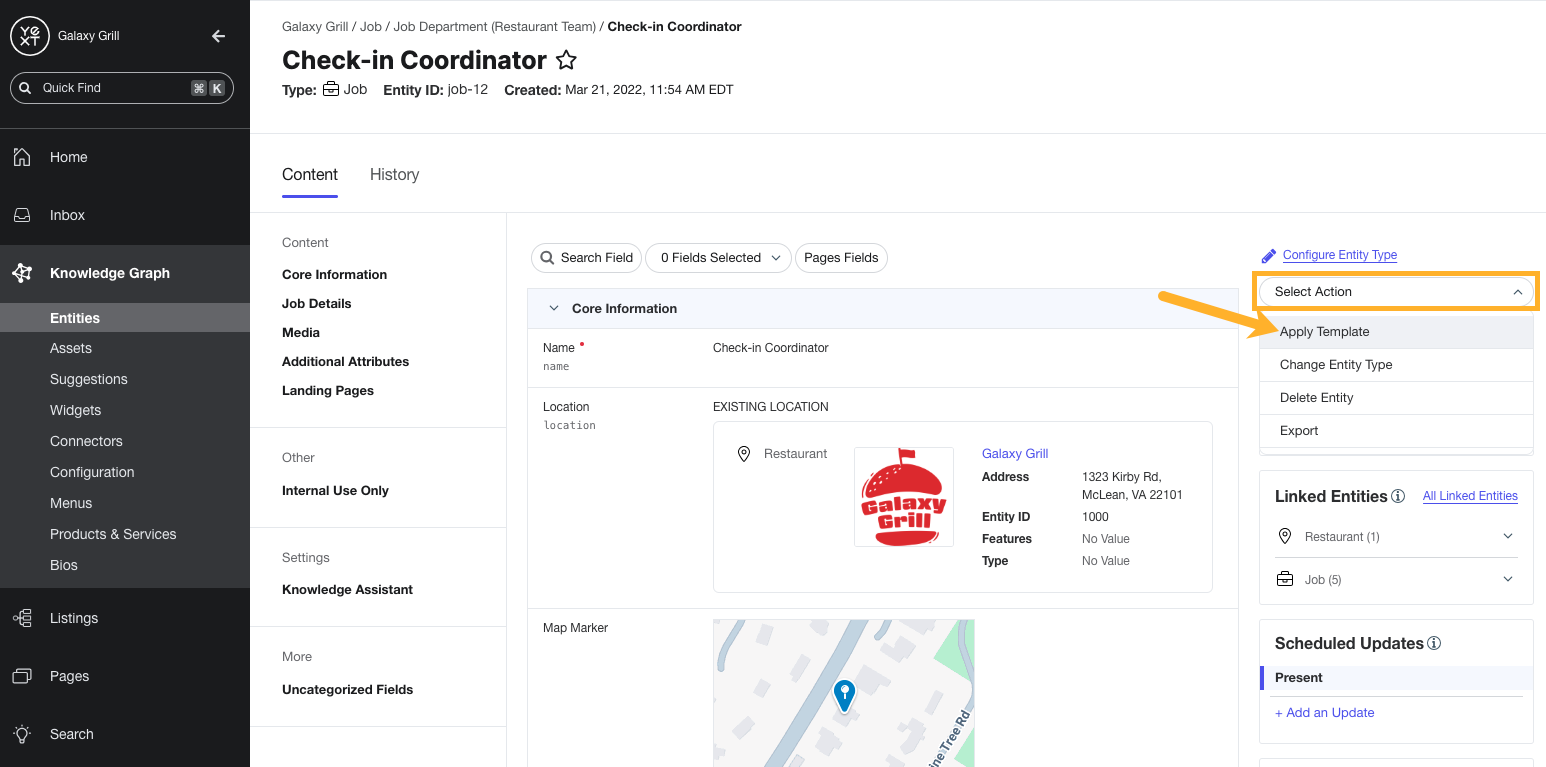The image size is (1546, 767).
Task: Open Pages in the sidebar
Action: [69, 676]
